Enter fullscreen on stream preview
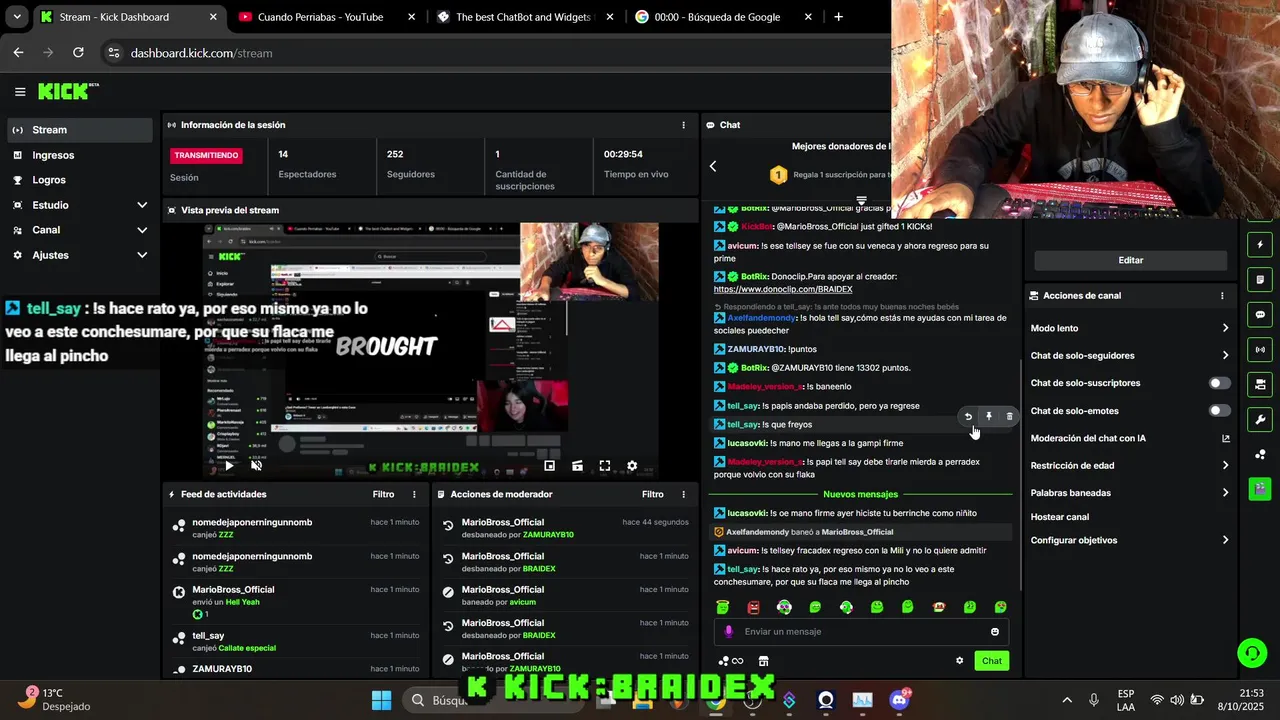This screenshot has height=720, width=1280. [605, 466]
